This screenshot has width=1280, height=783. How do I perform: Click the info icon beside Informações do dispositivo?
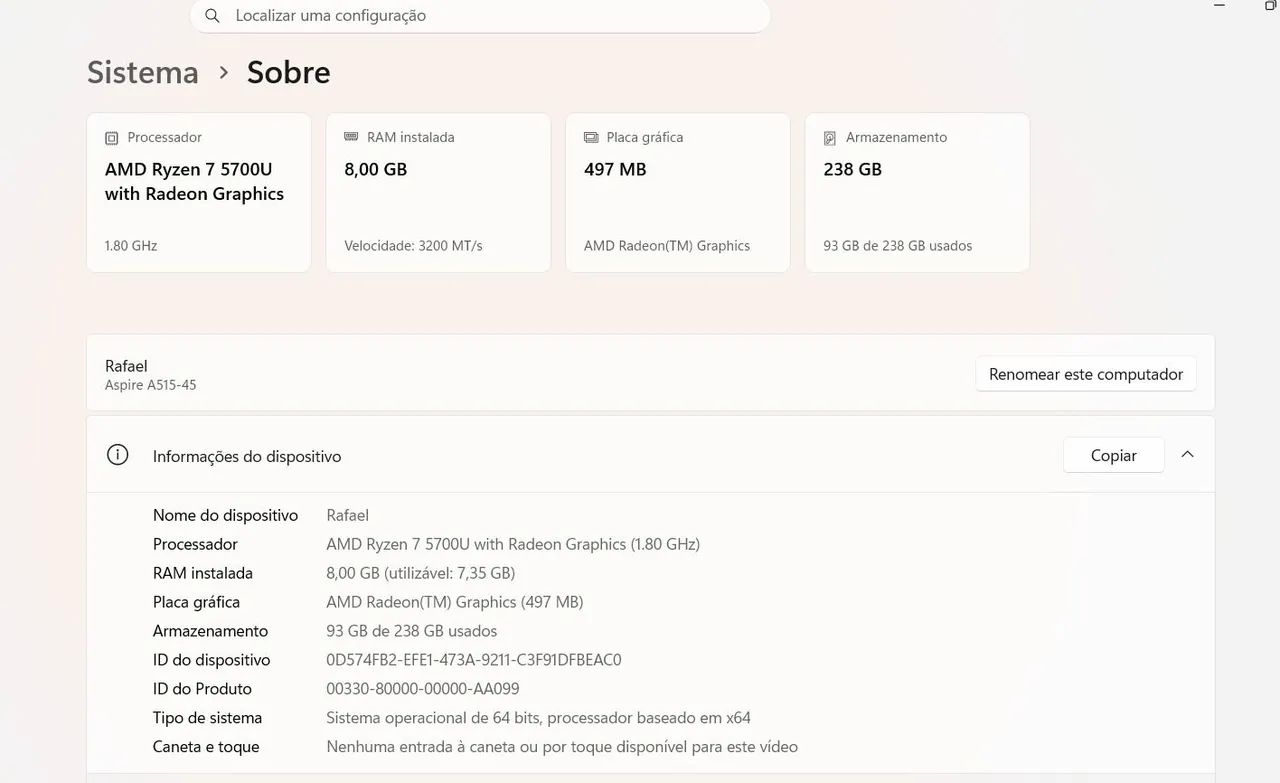tap(118, 455)
